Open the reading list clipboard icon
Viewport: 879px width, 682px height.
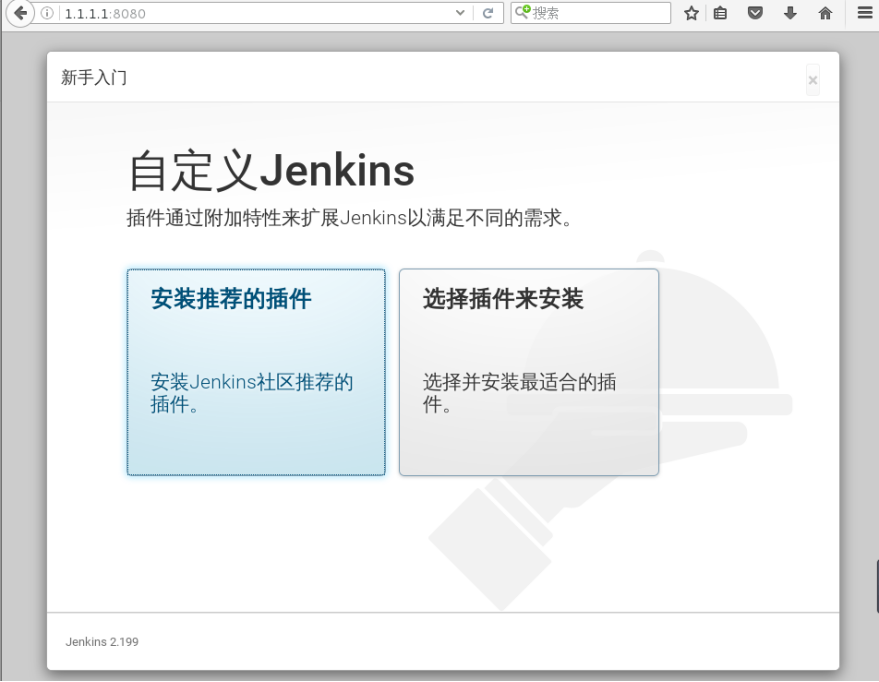tap(719, 13)
